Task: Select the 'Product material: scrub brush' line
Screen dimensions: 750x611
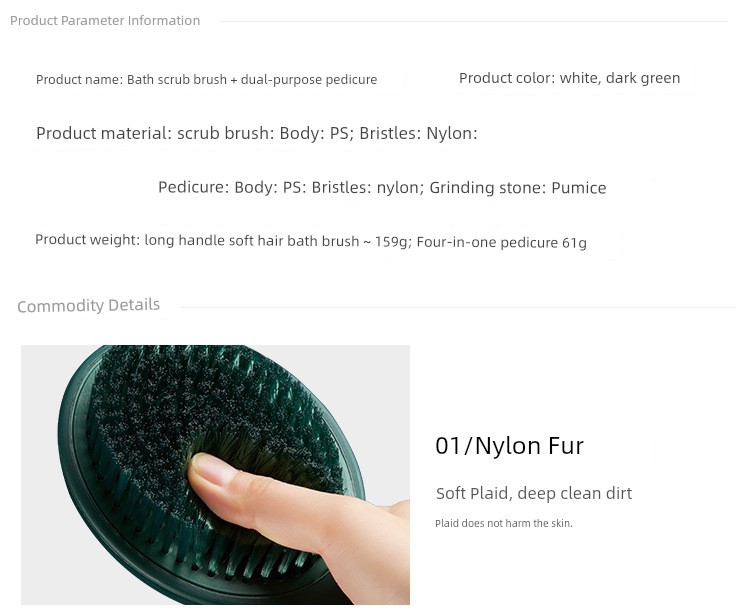Action: [257, 133]
